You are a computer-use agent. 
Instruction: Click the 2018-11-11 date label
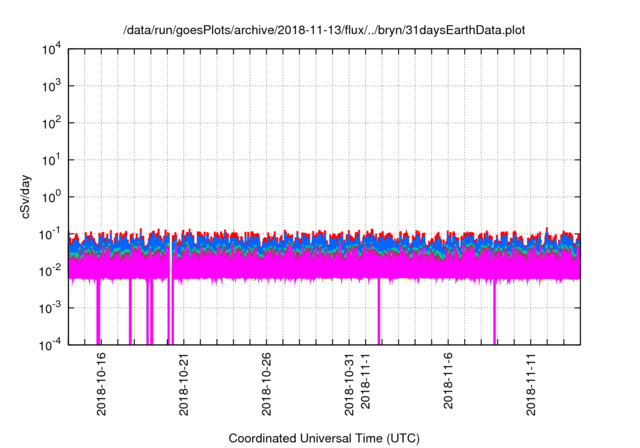click(x=531, y=384)
